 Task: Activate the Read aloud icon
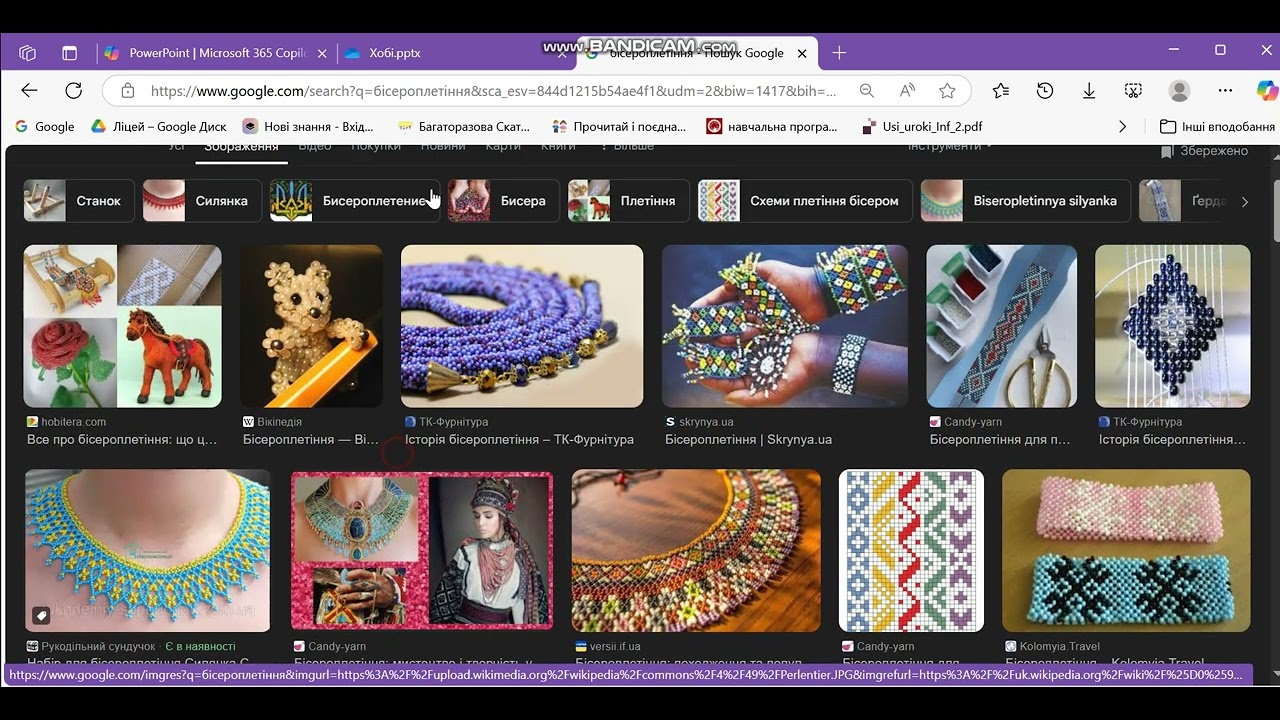pyautogui.click(x=907, y=91)
